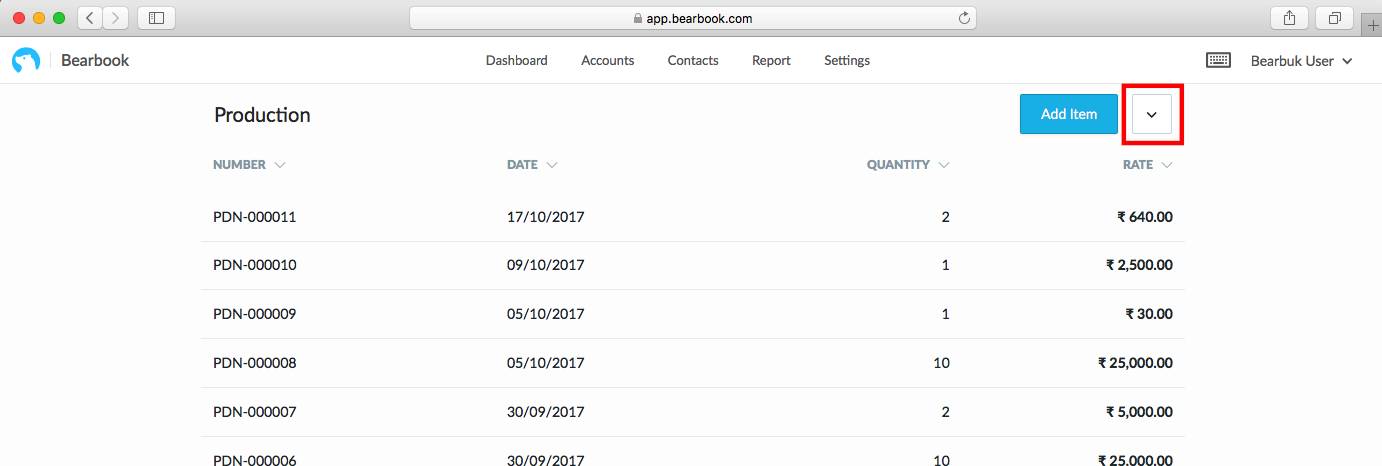
Task: Click the rate ₹ 2,500.00
Action: pos(1139,265)
